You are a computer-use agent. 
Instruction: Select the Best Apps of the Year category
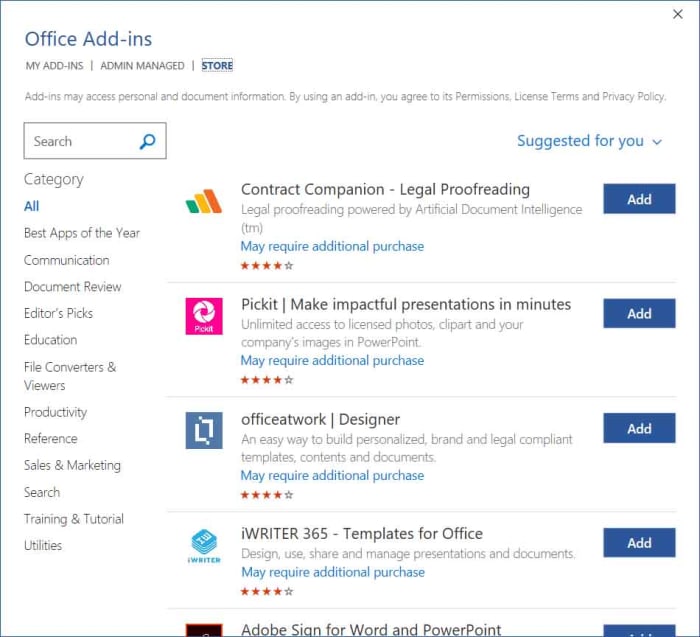tap(82, 233)
